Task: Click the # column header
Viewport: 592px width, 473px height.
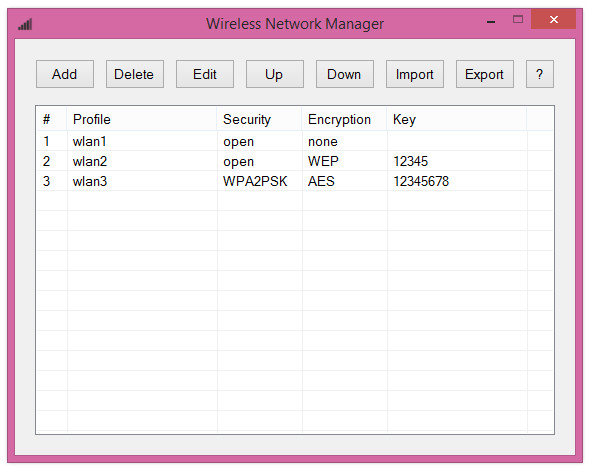Action: click(x=52, y=119)
